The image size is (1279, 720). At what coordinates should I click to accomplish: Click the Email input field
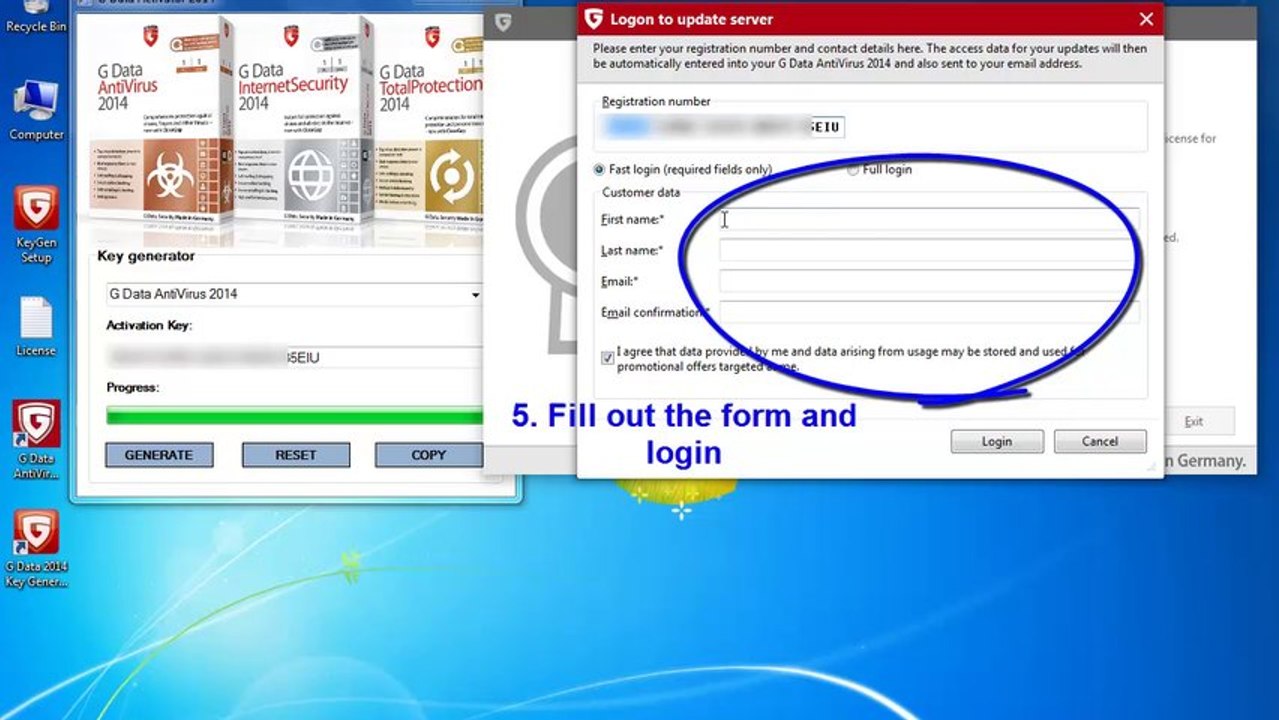tap(929, 282)
